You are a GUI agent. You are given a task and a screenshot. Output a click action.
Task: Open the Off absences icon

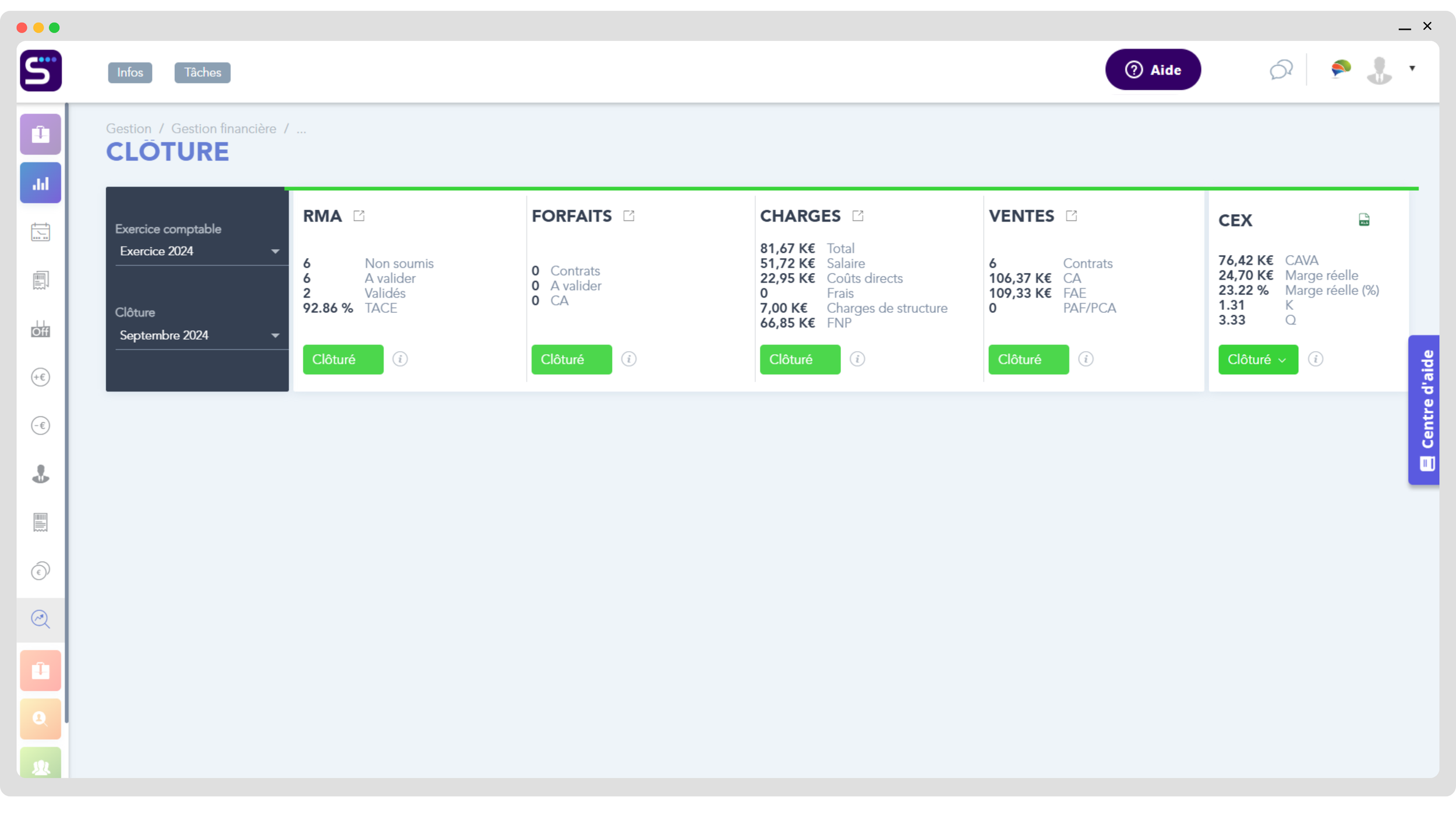pyautogui.click(x=40, y=329)
